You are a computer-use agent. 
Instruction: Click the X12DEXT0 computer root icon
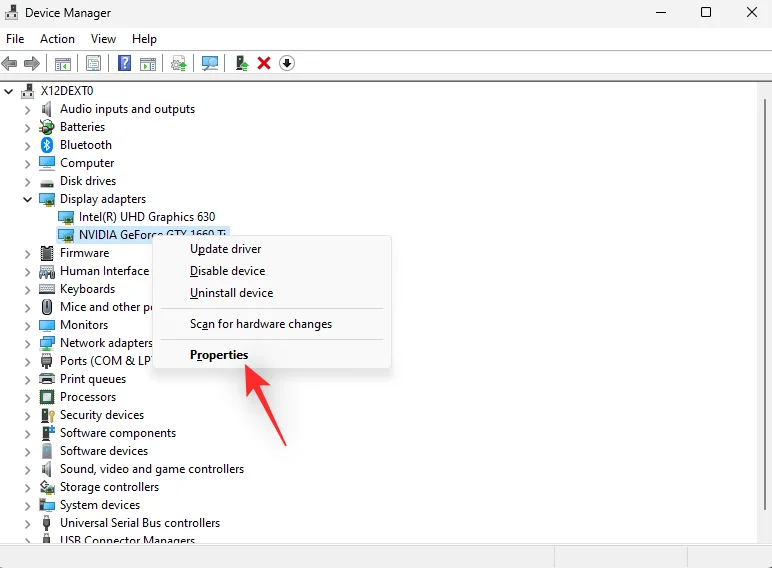coord(28,91)
